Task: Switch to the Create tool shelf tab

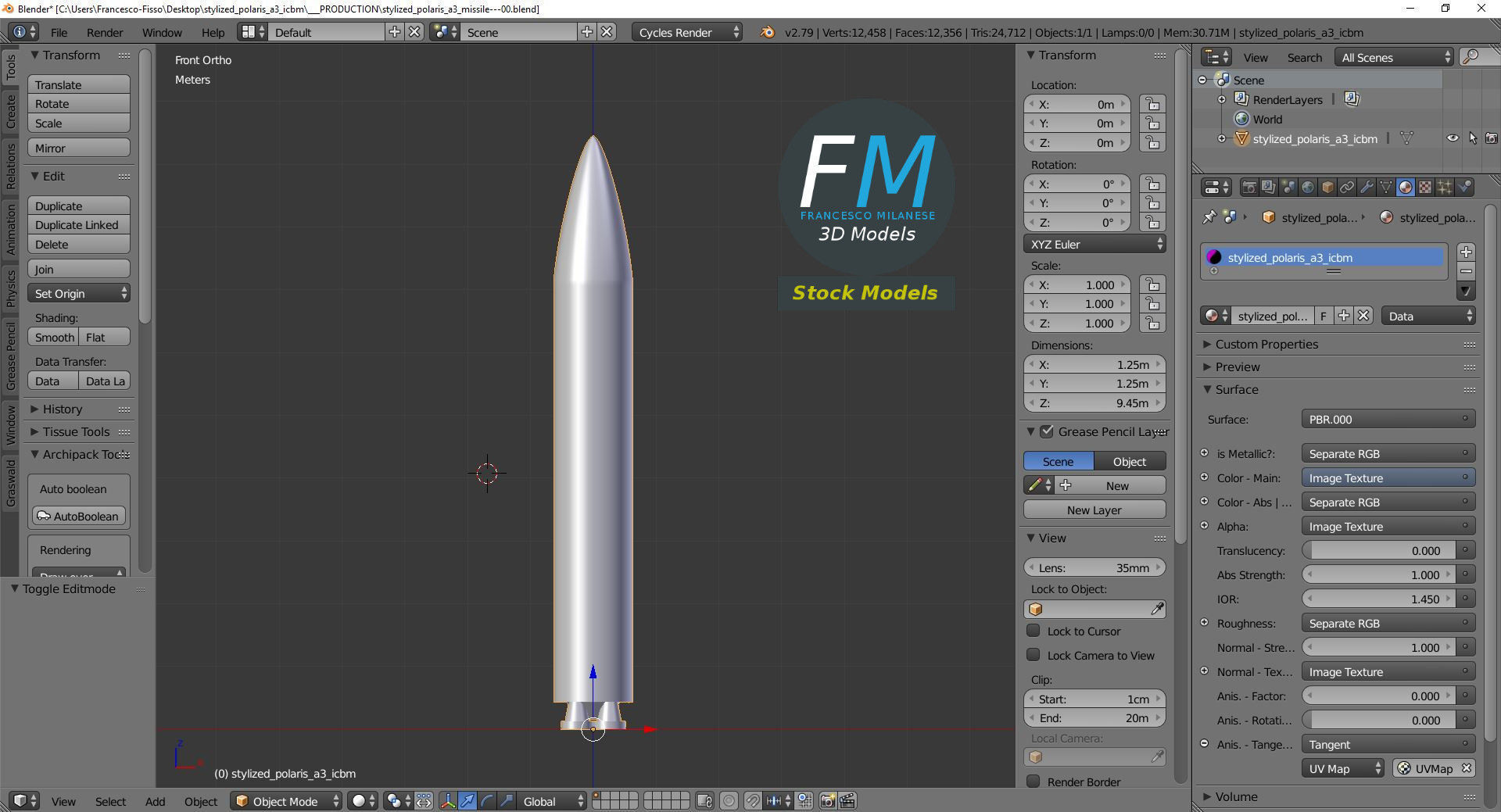Action: tap(11, 112)
